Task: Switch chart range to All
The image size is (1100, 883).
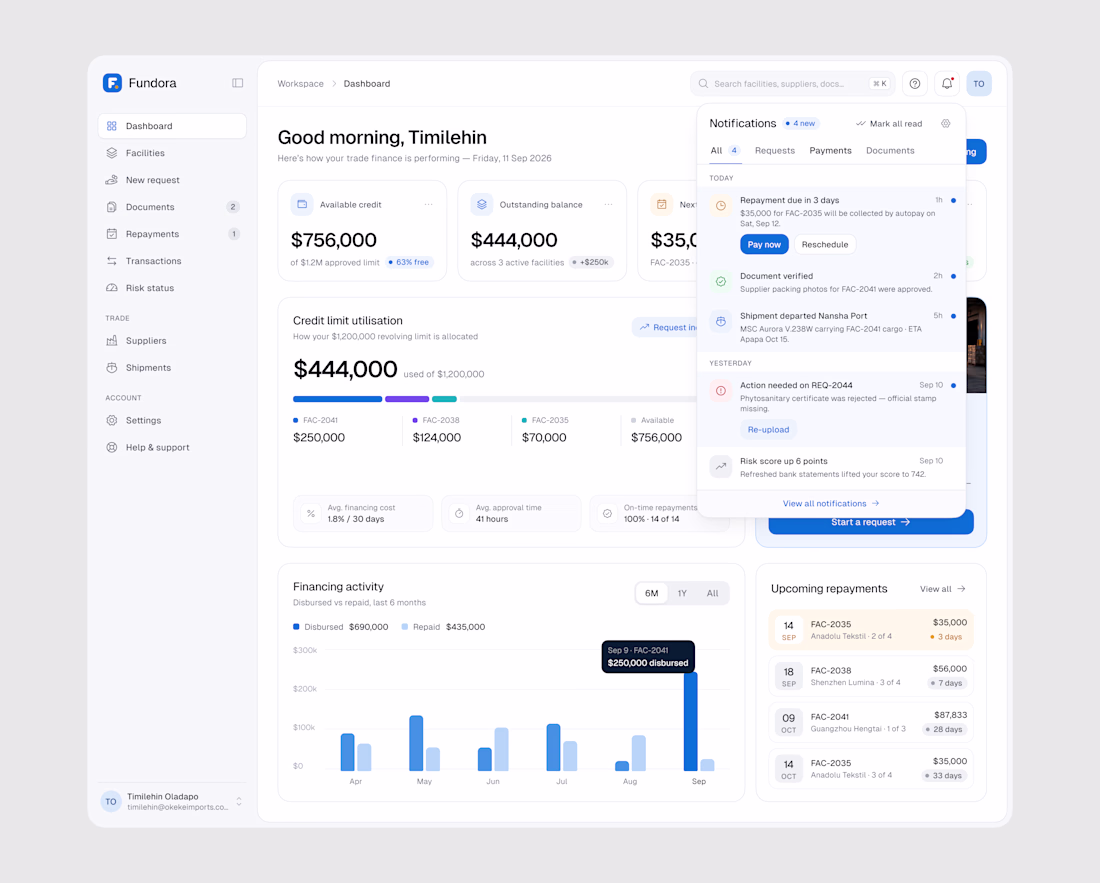Action: [712, 593]
